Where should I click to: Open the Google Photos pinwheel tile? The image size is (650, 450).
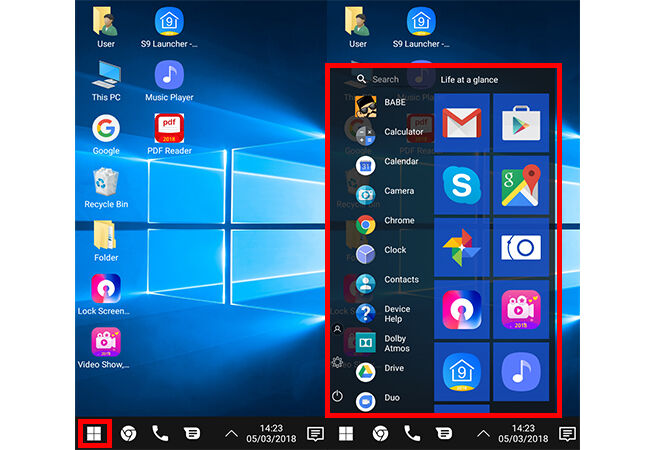(x=462, y=247)
